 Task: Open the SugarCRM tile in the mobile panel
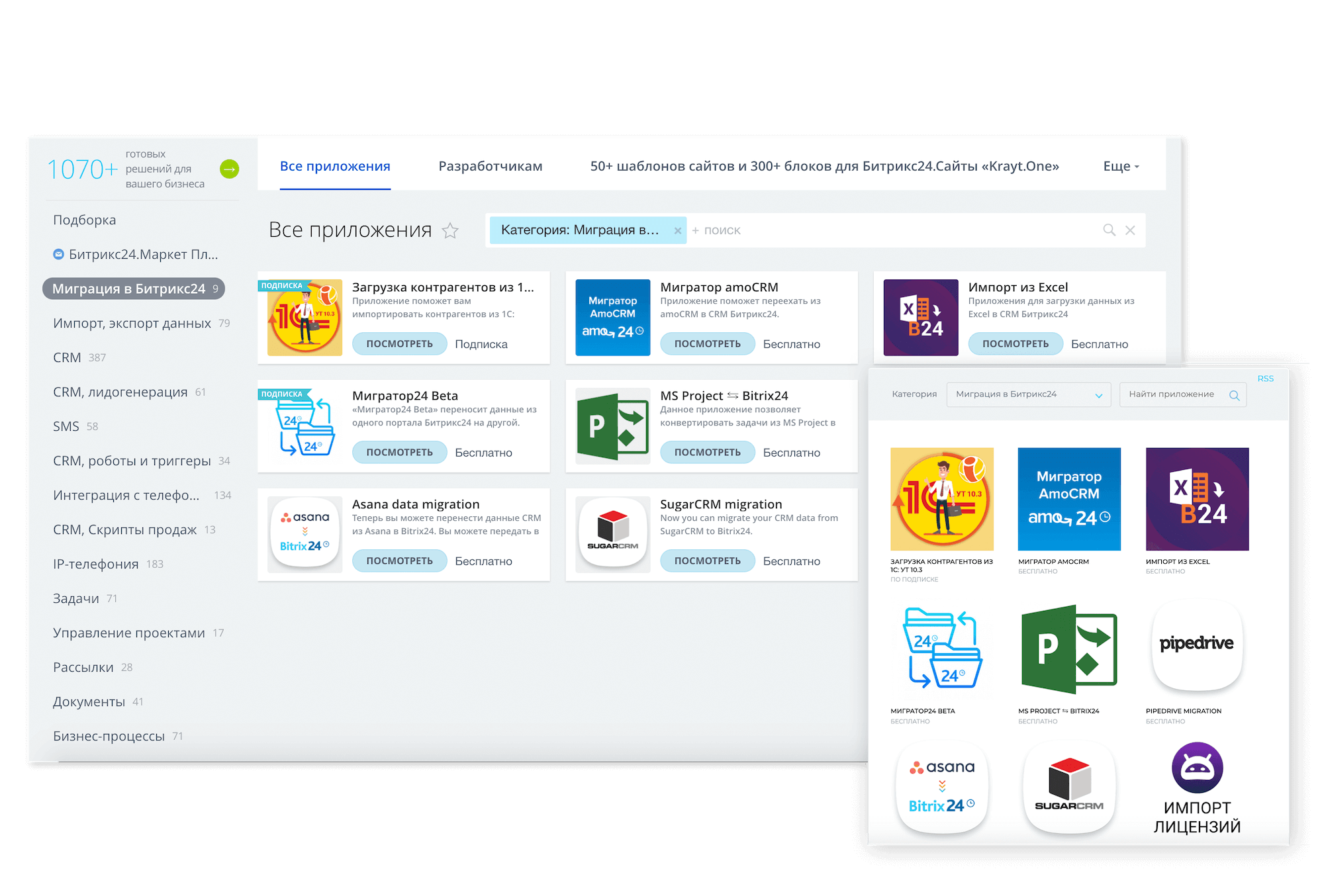pyautogui.click(x=1069, y=787)
